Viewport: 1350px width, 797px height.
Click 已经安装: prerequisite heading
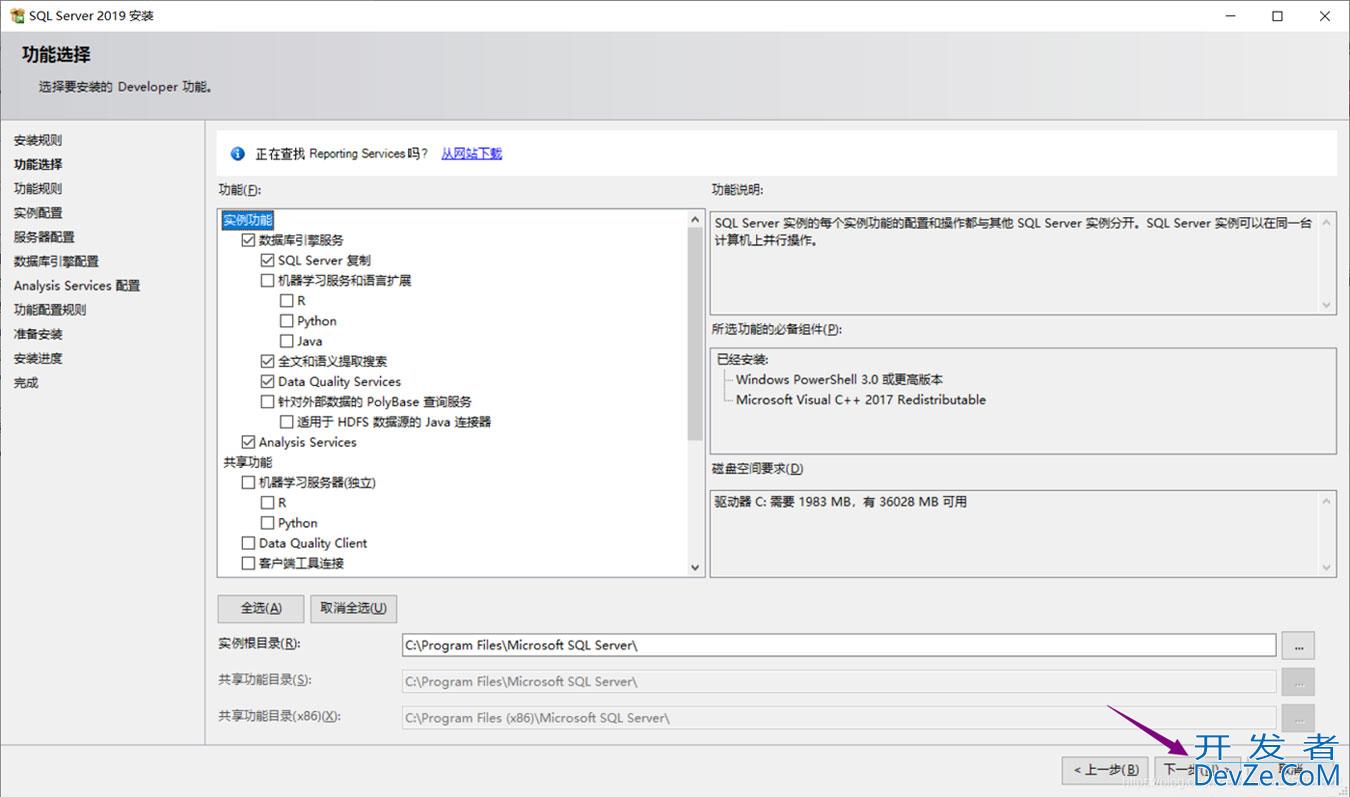point(743,360)
